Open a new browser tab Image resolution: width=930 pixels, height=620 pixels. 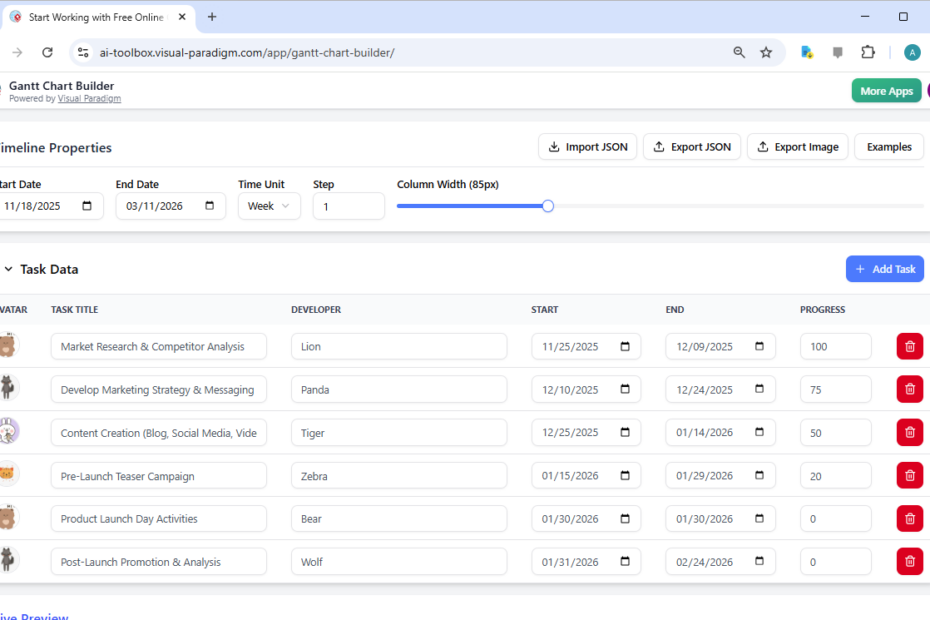(211, 17)
